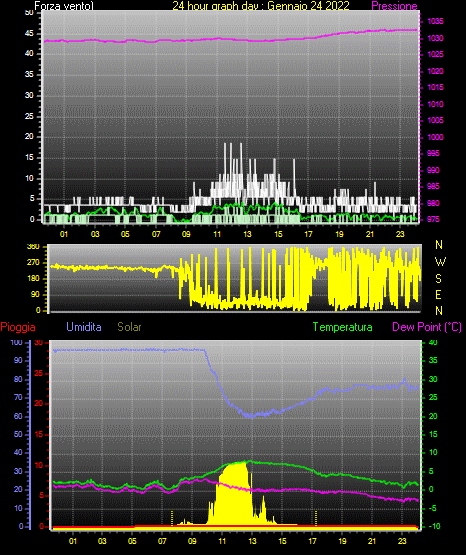
Task: Click the 1000 pressure axis value
Action: coord(435,137)
